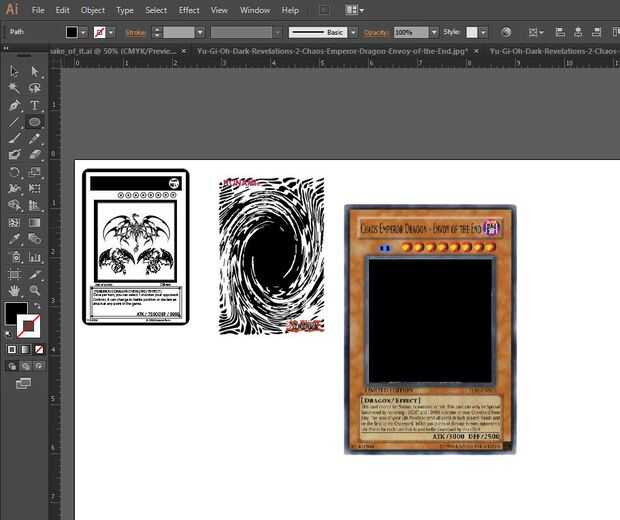The image size is (620, 520).
Task: Select the Zoom magnifier tool
Action: click(x=35, y=290)
